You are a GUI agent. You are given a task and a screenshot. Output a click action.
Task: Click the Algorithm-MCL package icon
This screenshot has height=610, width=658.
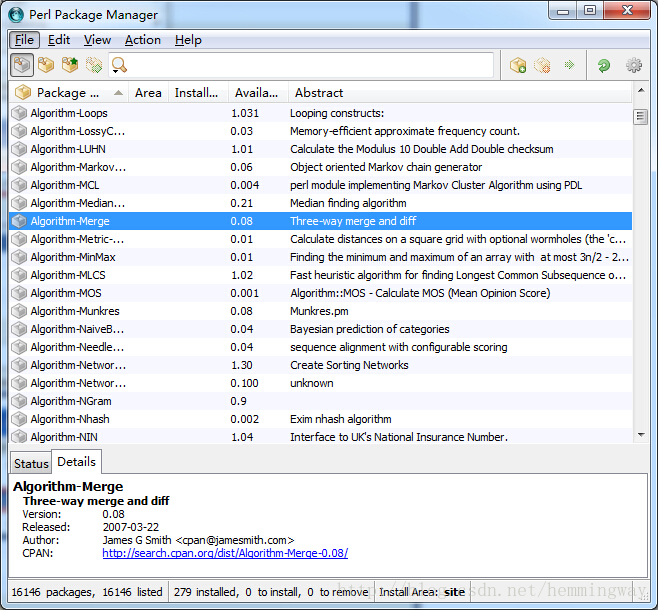19,185
